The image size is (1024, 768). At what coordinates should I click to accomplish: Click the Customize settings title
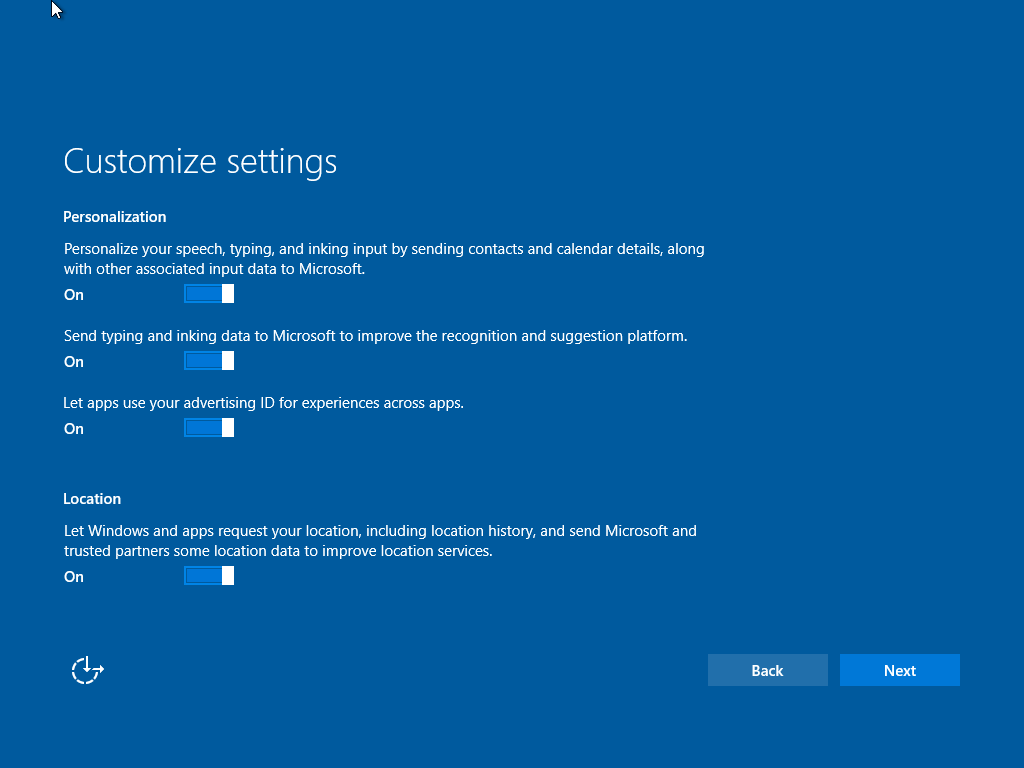(x=200, y=161)
